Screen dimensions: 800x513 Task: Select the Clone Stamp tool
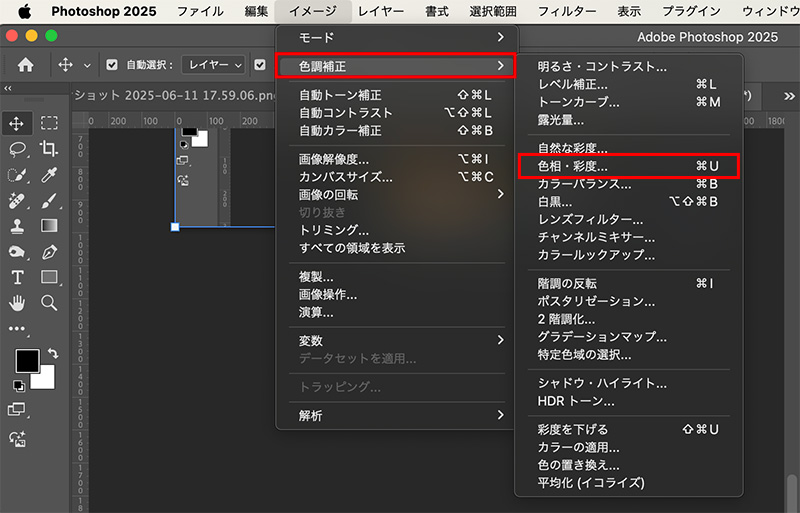point(17,226)
